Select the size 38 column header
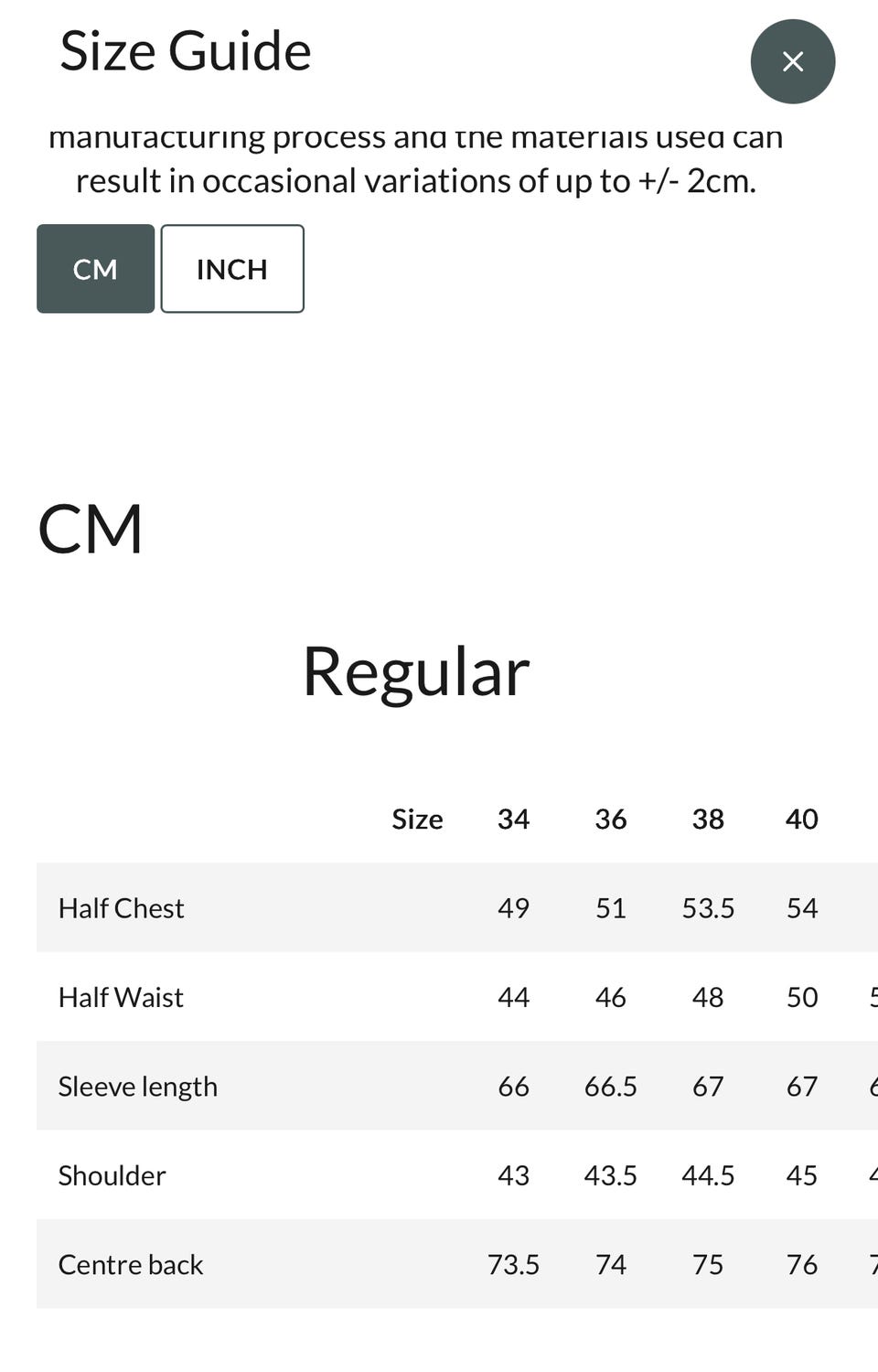Screen dimensions: 878x1372 click(x=708, y=819)
